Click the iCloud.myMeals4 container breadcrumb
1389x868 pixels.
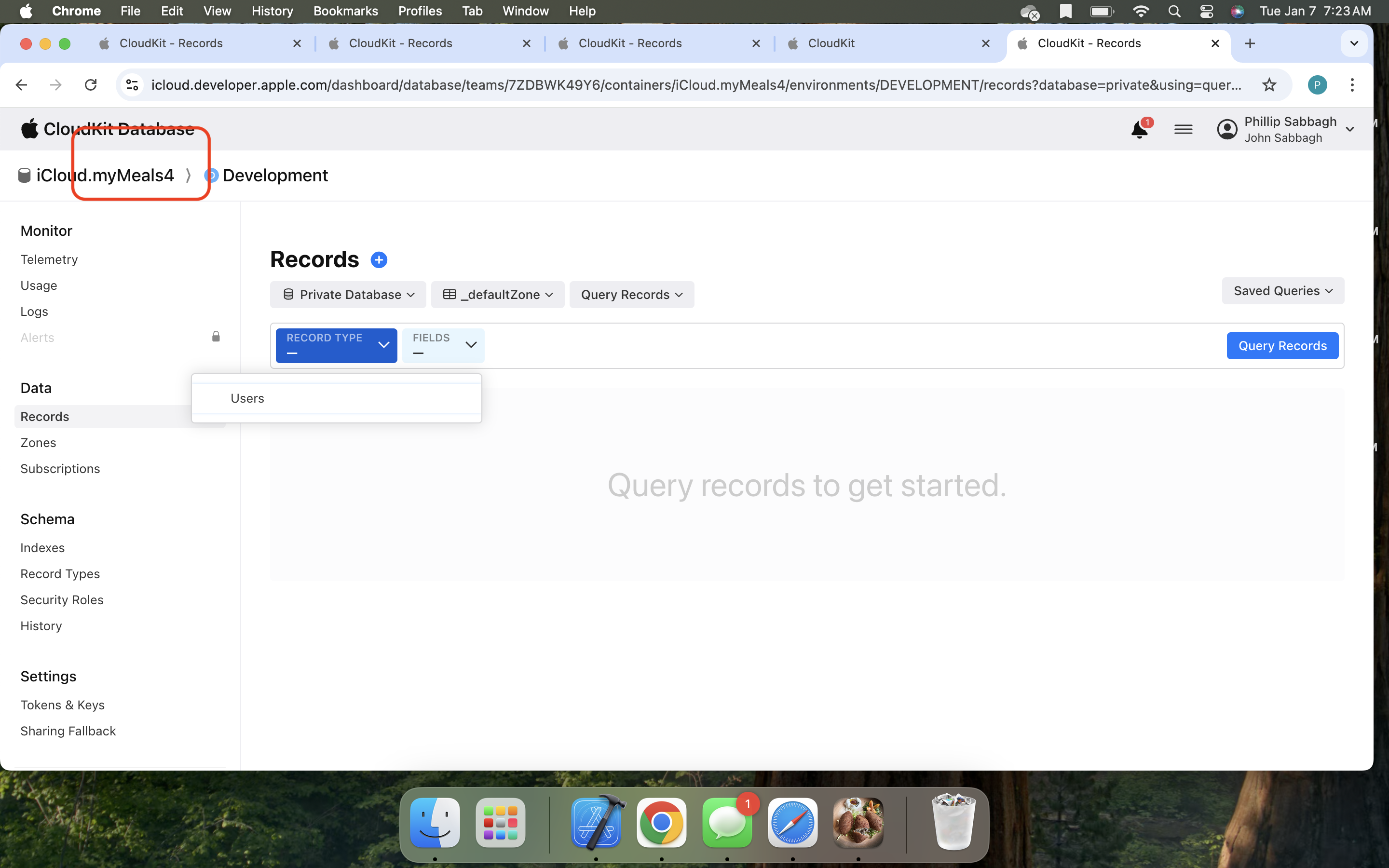pos(105,175)
